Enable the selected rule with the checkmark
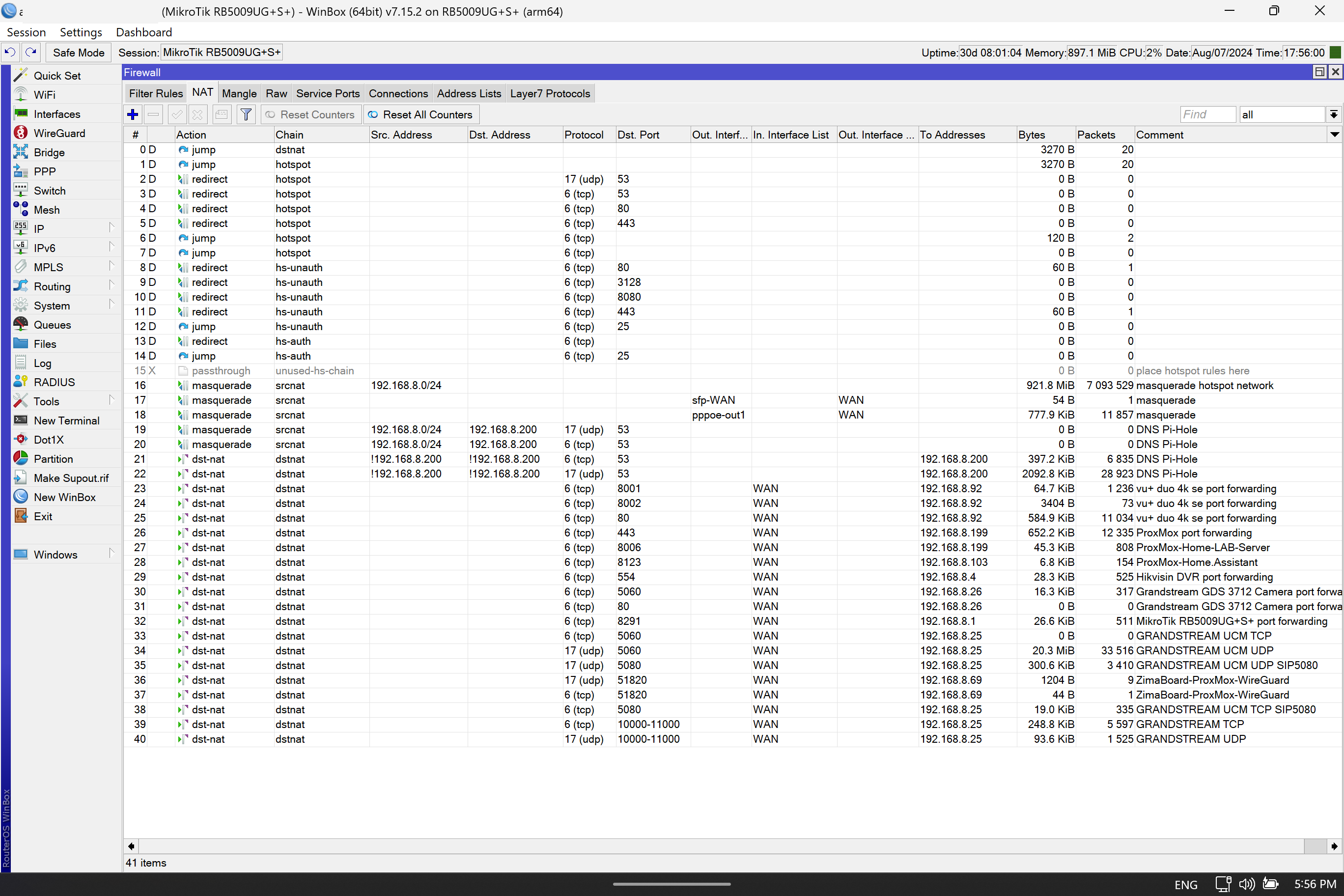This screenshot has width=1344, height=896. [176, 114]
